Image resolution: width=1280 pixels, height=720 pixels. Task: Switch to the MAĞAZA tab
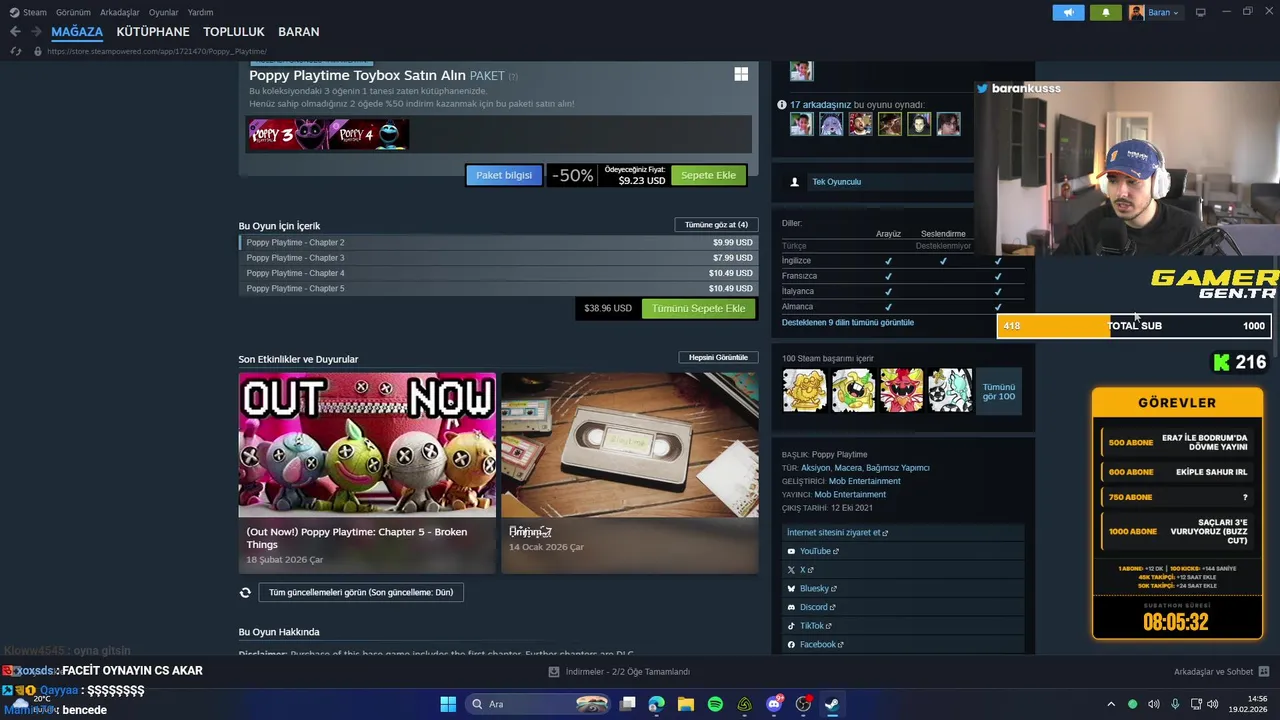coord(77,32)
